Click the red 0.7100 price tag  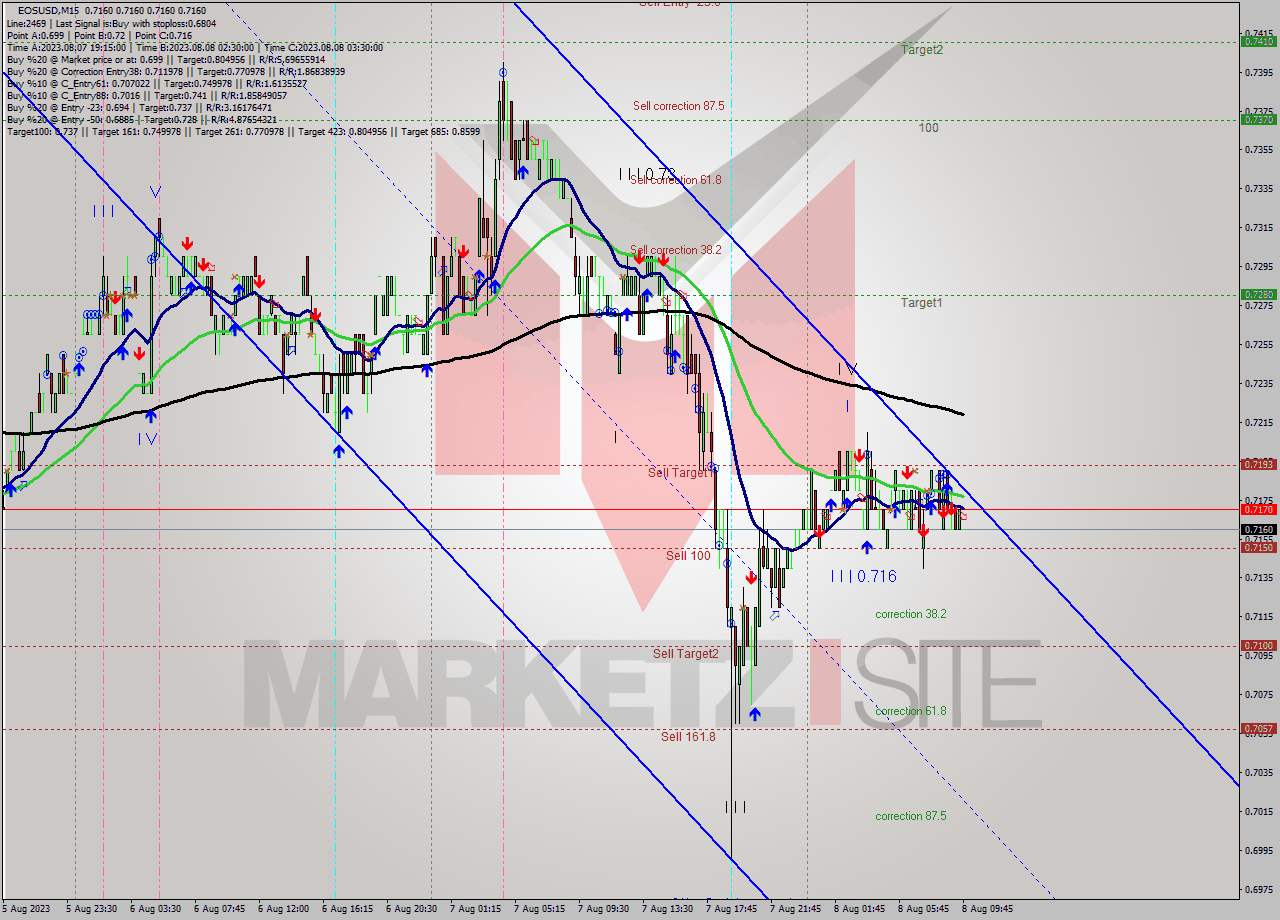1258,645
